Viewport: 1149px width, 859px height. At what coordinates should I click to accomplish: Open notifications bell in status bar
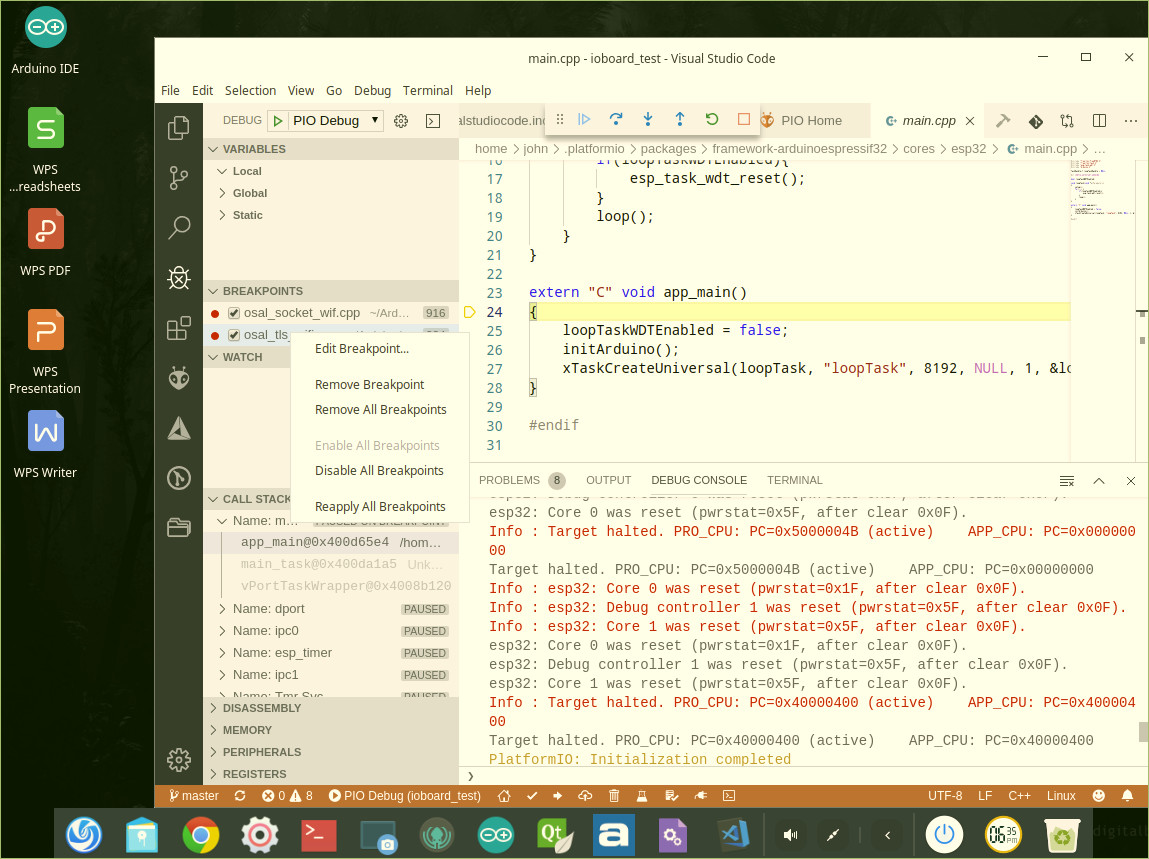coord(1128,796)
